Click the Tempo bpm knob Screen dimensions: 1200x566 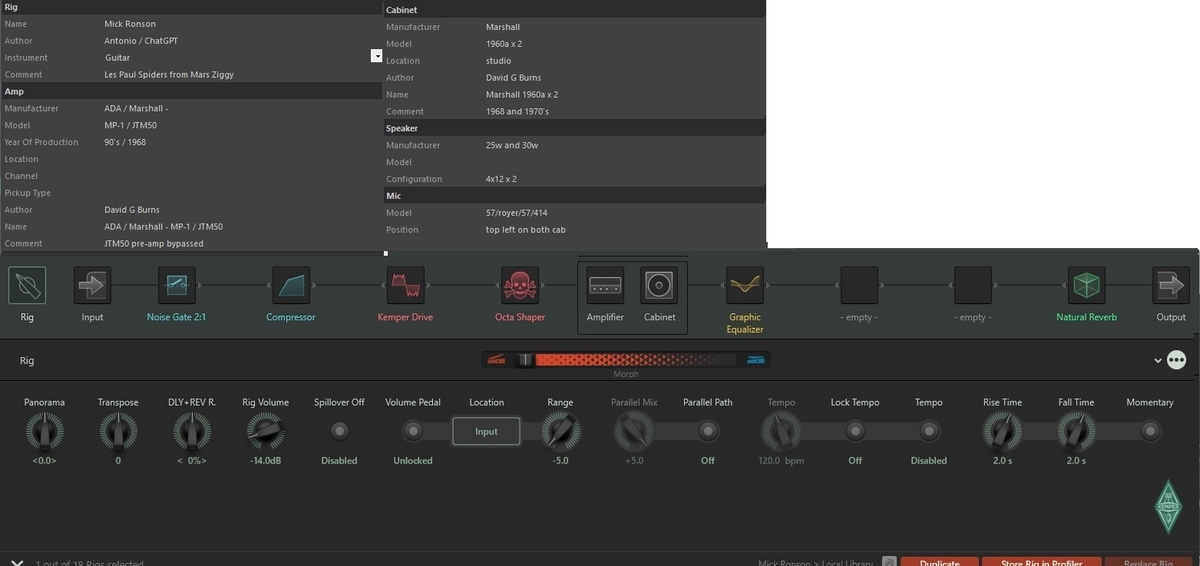(x=781, y=431)
